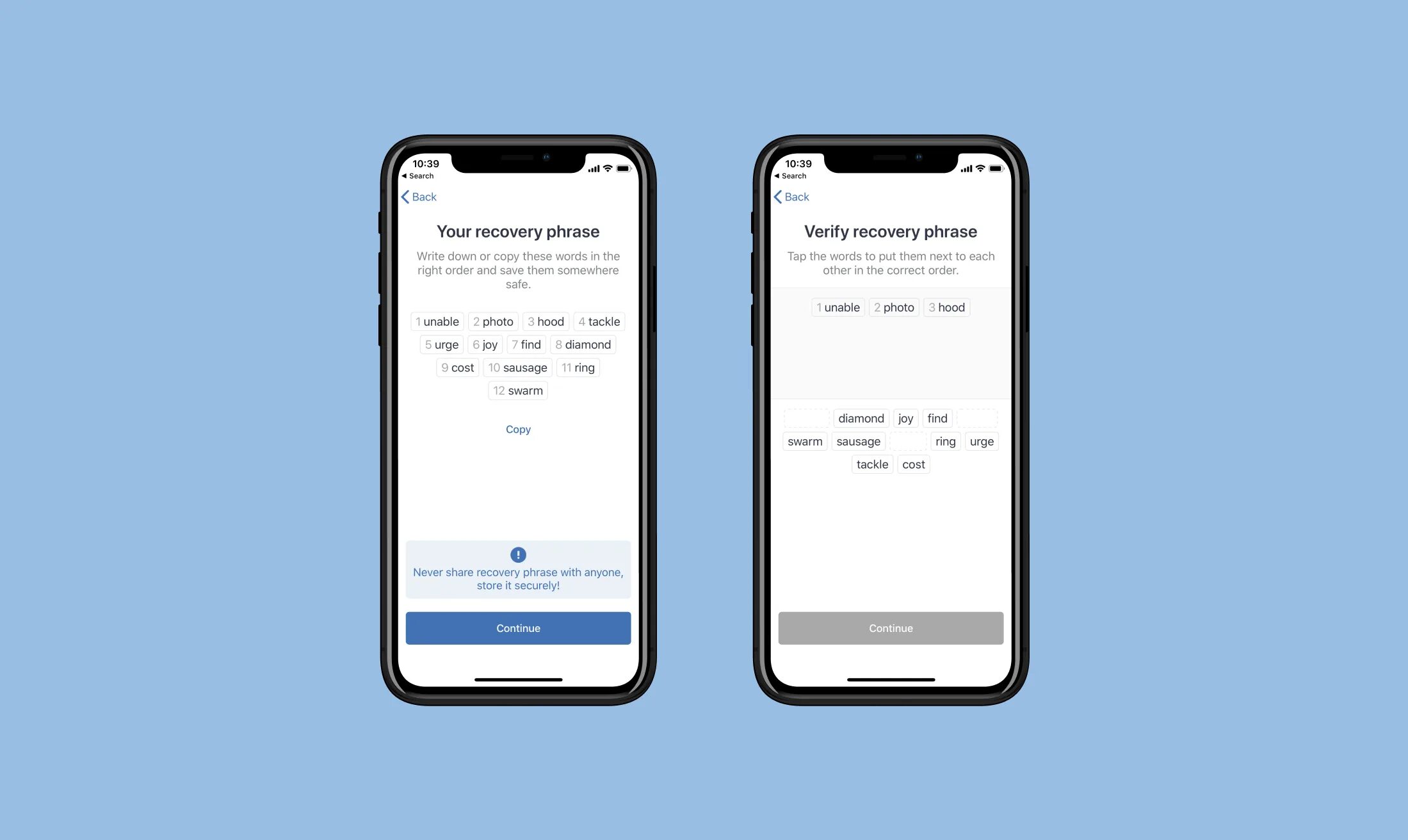Click Back button on recovery phrase screen
1408x840 pixels.
point(418,196)
